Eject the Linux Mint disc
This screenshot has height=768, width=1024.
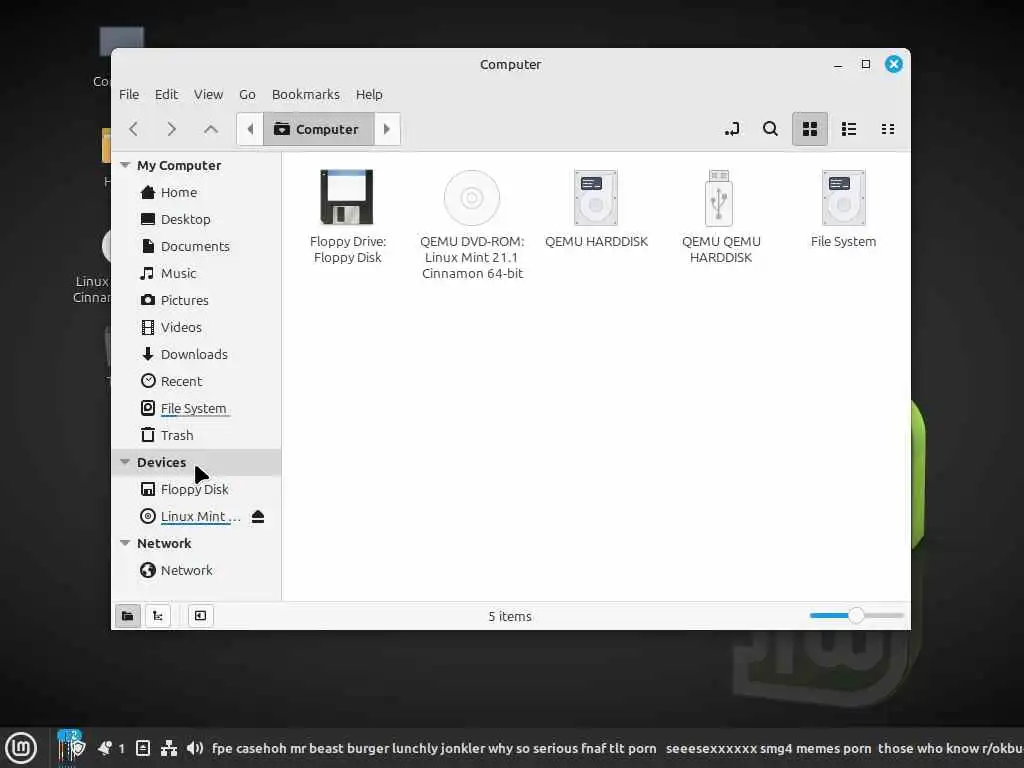[258, 517]
